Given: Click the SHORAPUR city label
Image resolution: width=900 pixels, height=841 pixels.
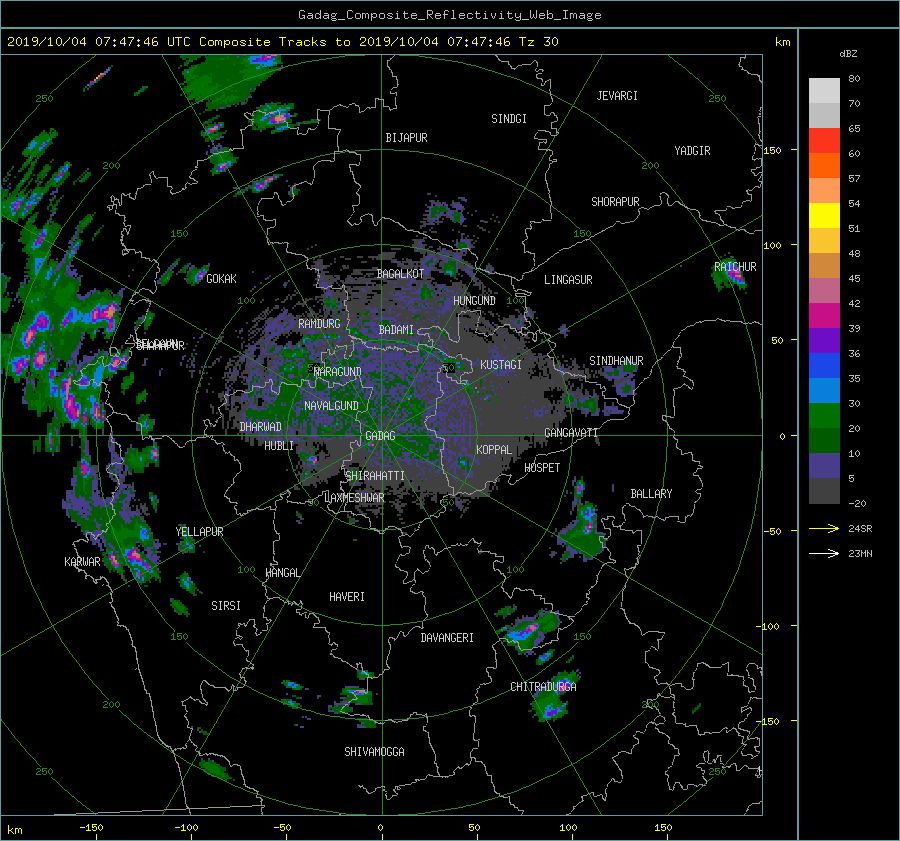Looking at the screenshot, I should (615, 202).
